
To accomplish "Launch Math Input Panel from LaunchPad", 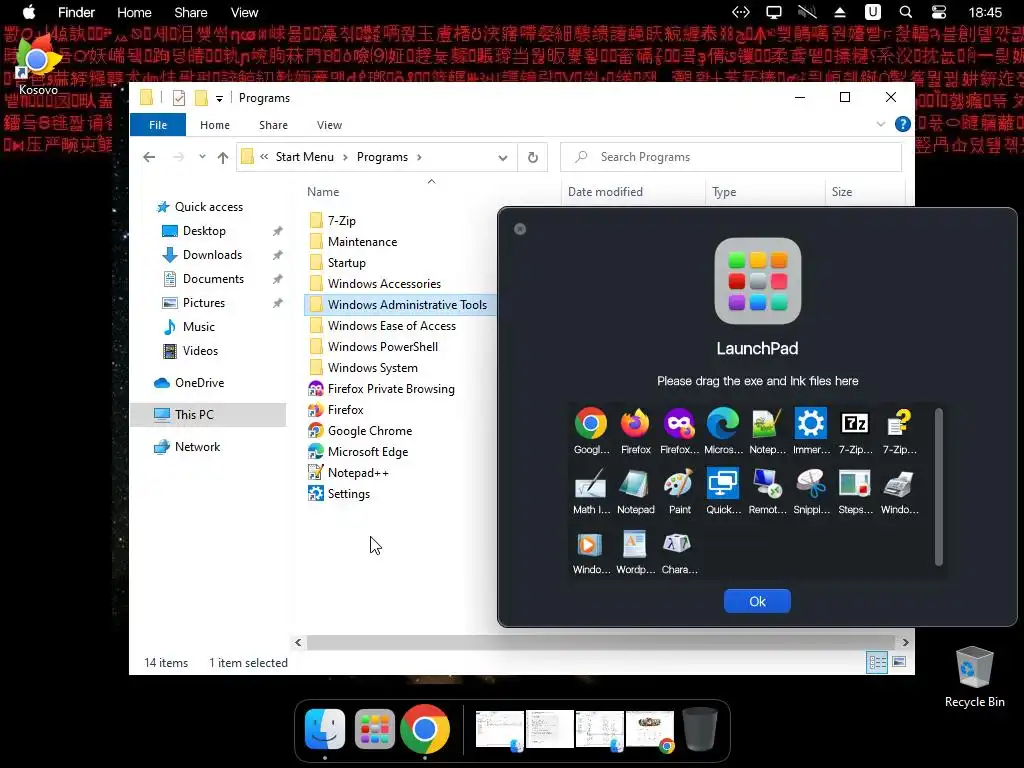I will 591,484.
